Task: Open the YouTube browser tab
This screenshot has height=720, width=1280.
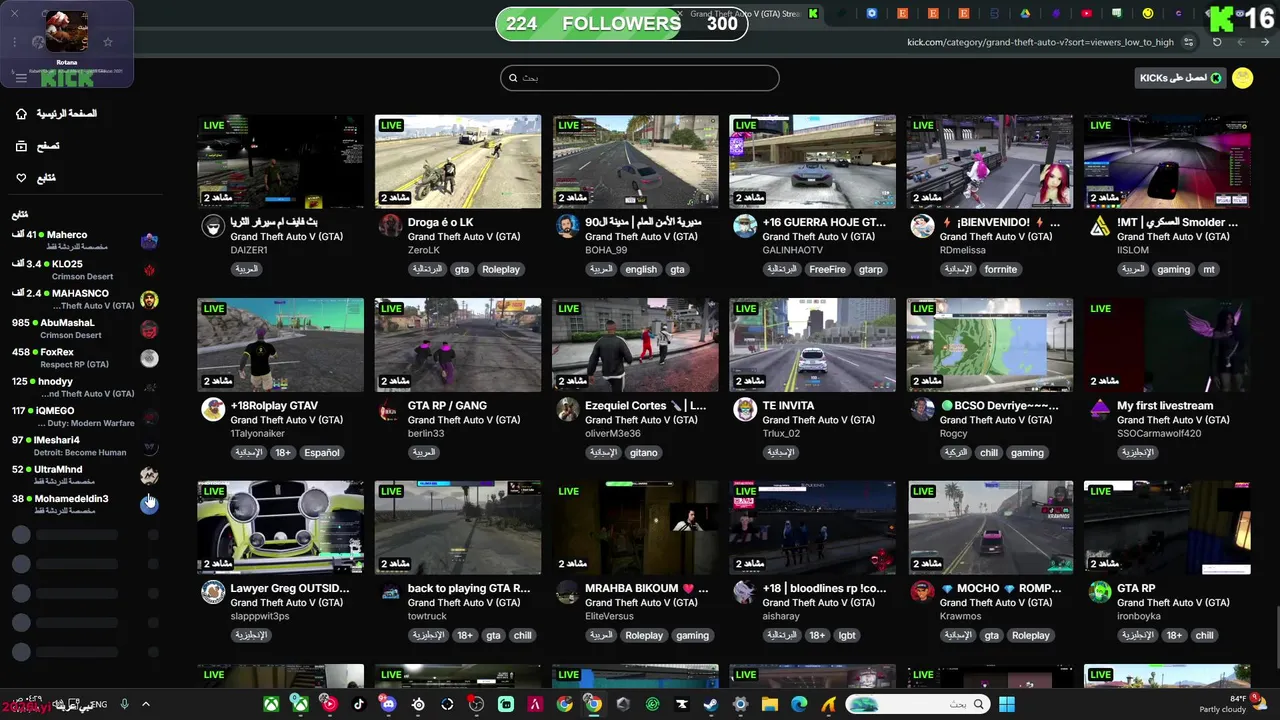Action: [x=1086, y=13]
